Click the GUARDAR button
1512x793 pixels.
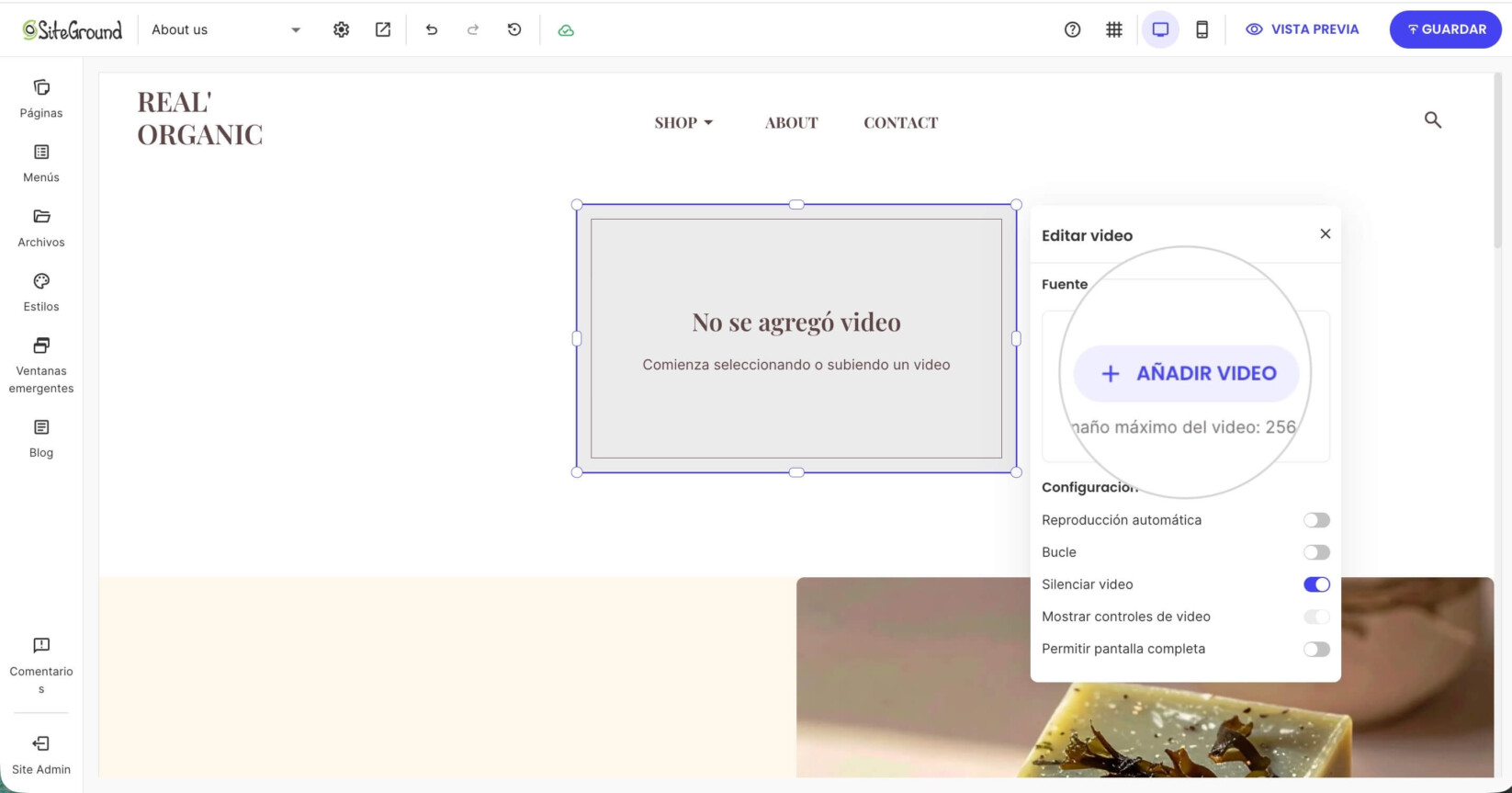[x=1446, y=29]
